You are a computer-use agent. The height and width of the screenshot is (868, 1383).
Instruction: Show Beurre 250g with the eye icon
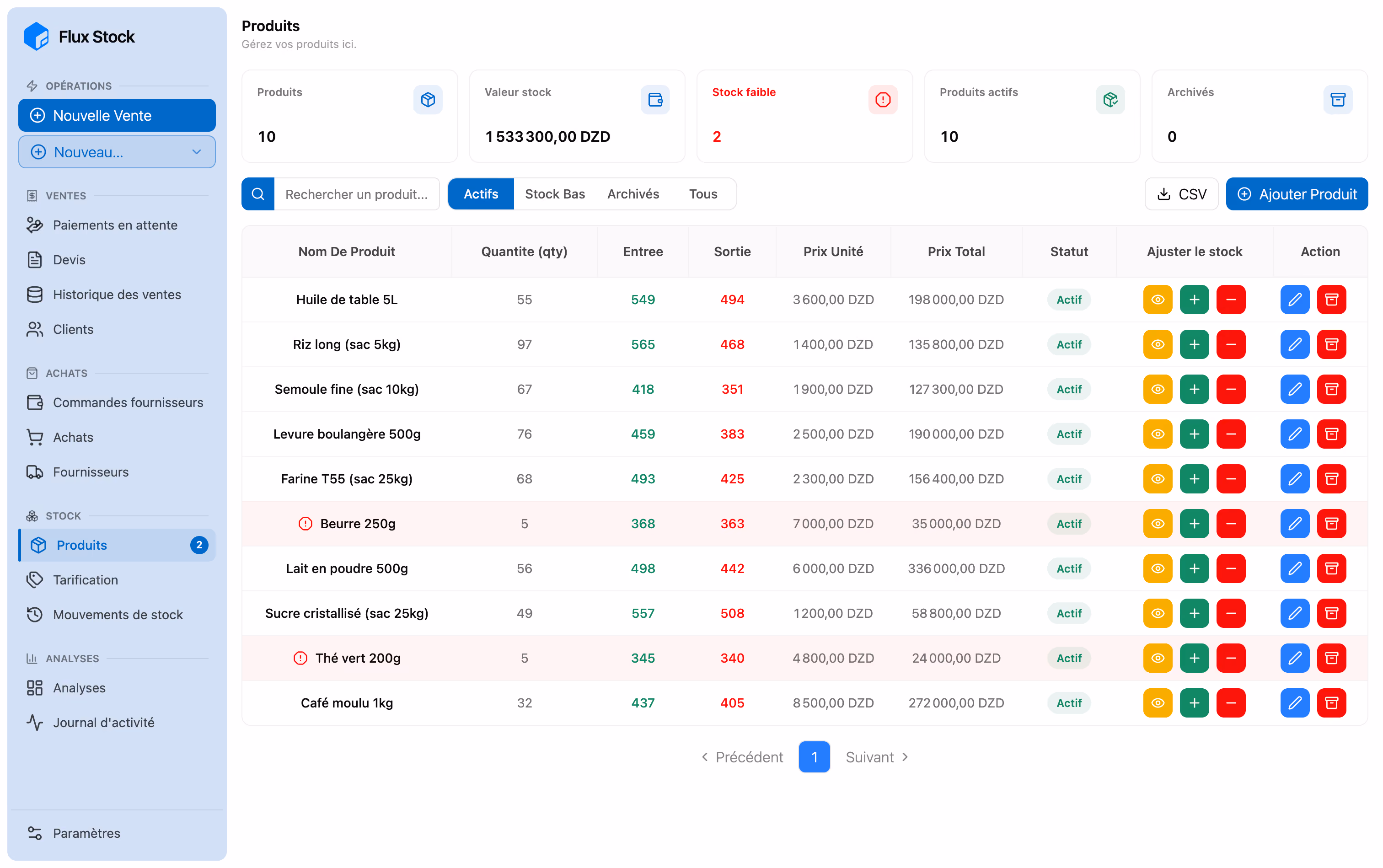[1158, 524]
